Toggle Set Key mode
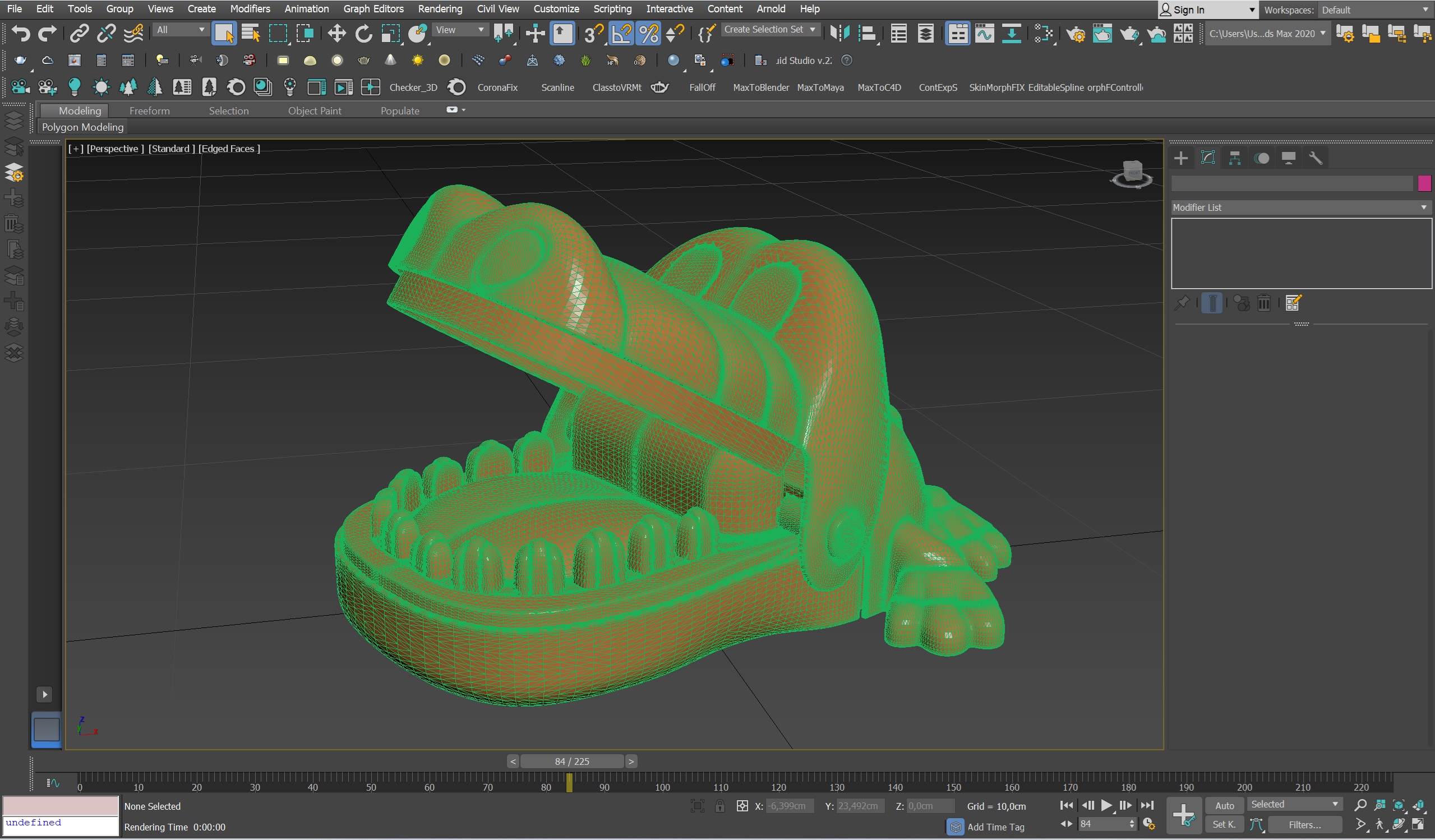This screenshot has width=1435, height=840. pyautogui.click(x=1224, y=824)
